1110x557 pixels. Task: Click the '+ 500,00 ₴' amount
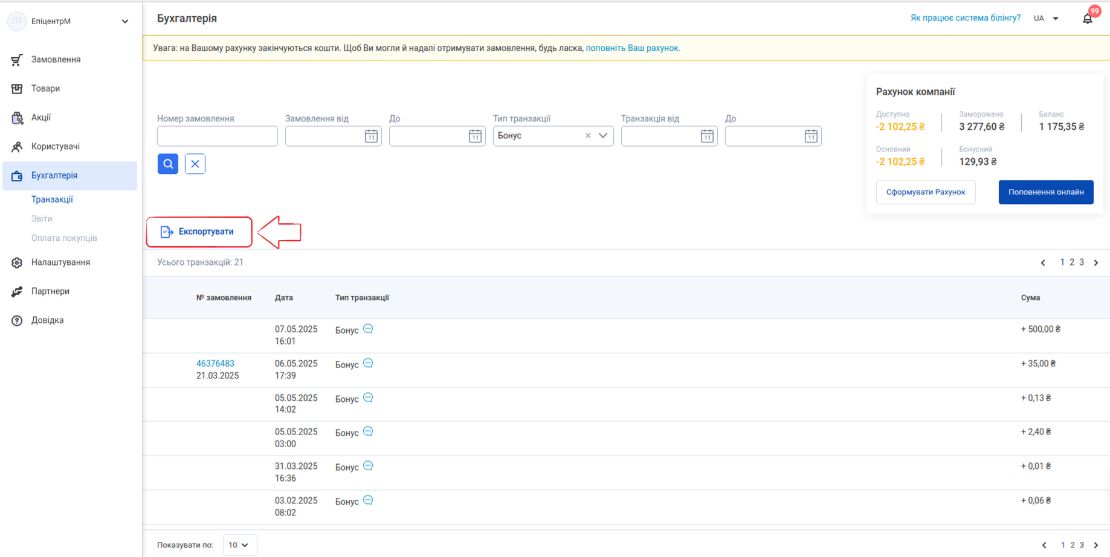[x=1041, y=330]
